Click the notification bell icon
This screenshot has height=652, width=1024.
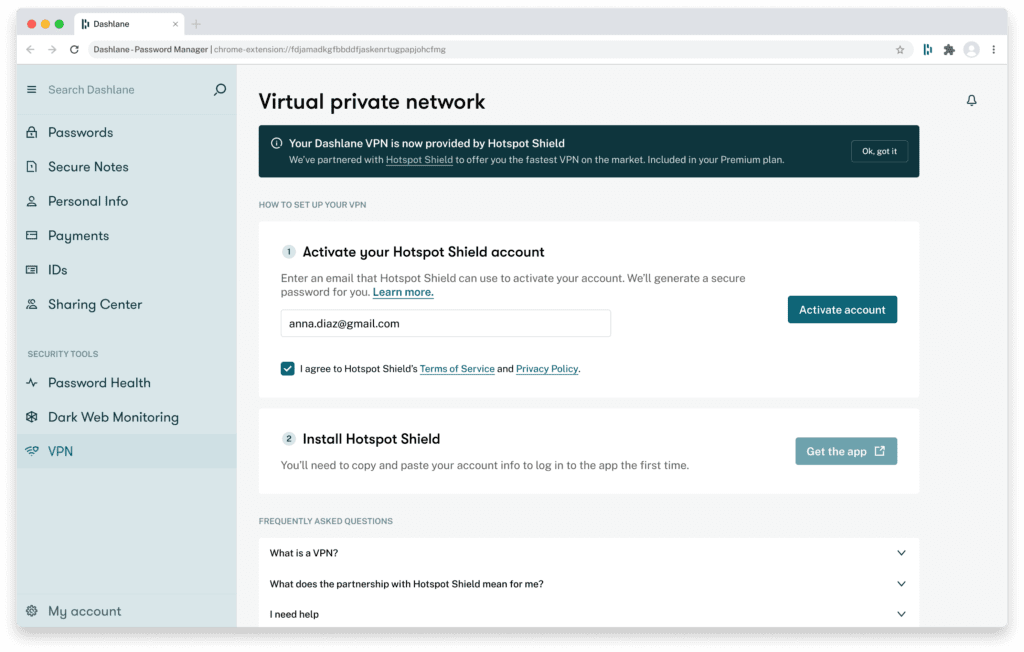[x=971, y=101]
